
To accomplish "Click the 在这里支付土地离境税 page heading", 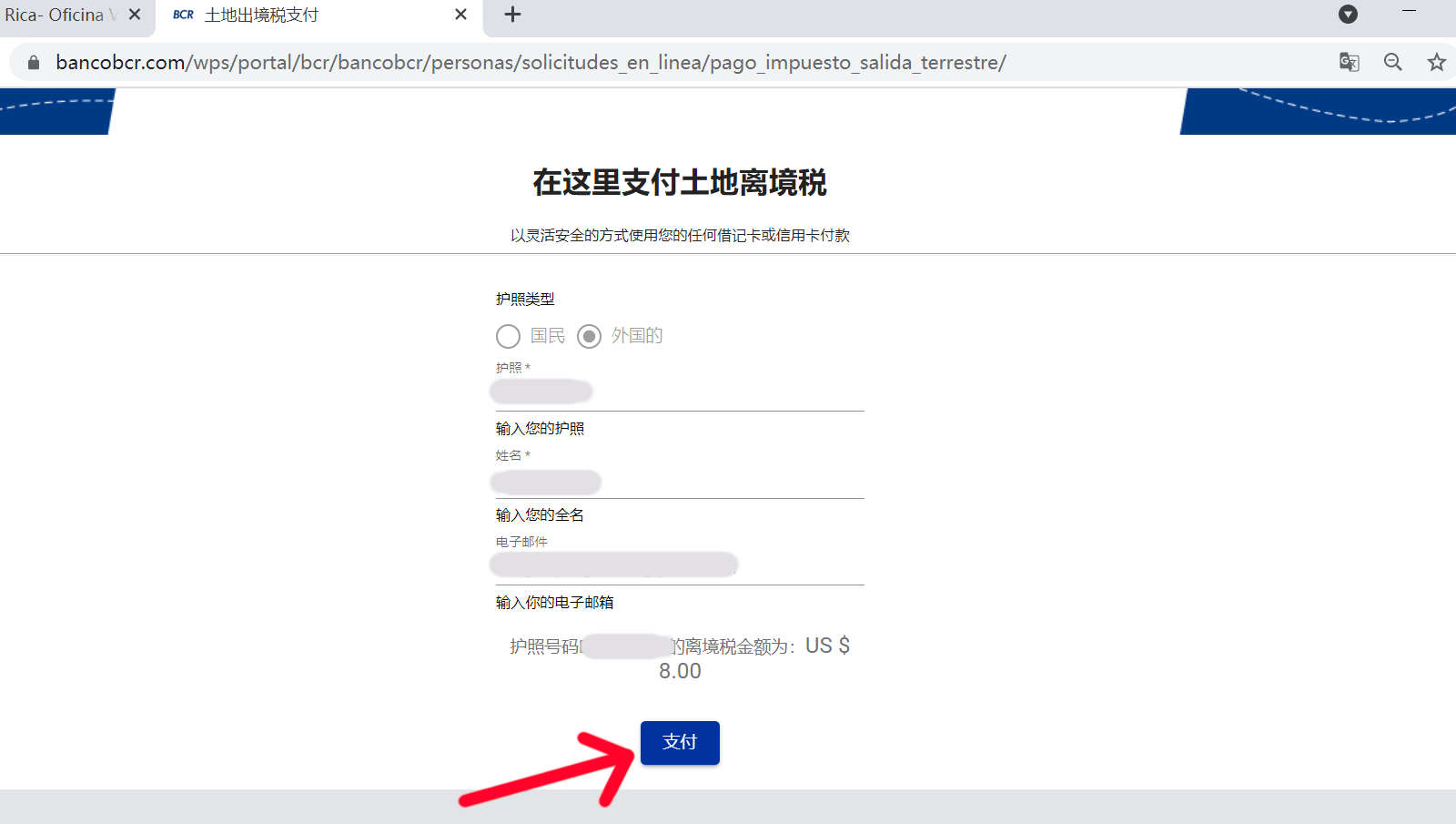I will click(x=679, y=182).
